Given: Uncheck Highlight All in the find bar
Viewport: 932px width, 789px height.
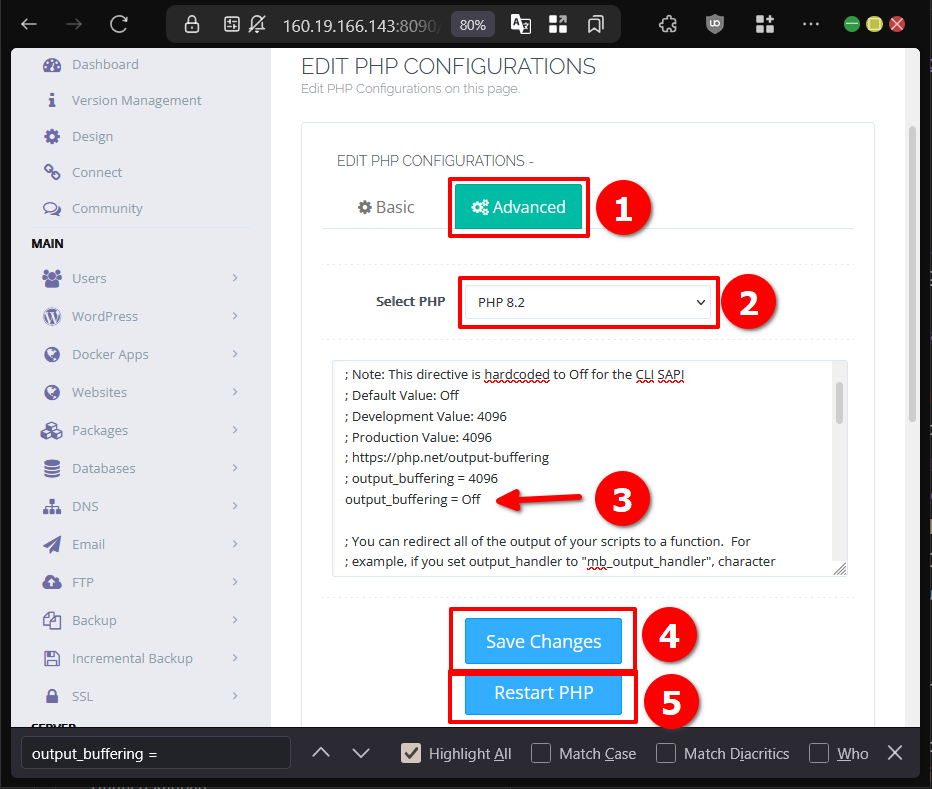Looking at the screenshot, I should coord(410,753).
